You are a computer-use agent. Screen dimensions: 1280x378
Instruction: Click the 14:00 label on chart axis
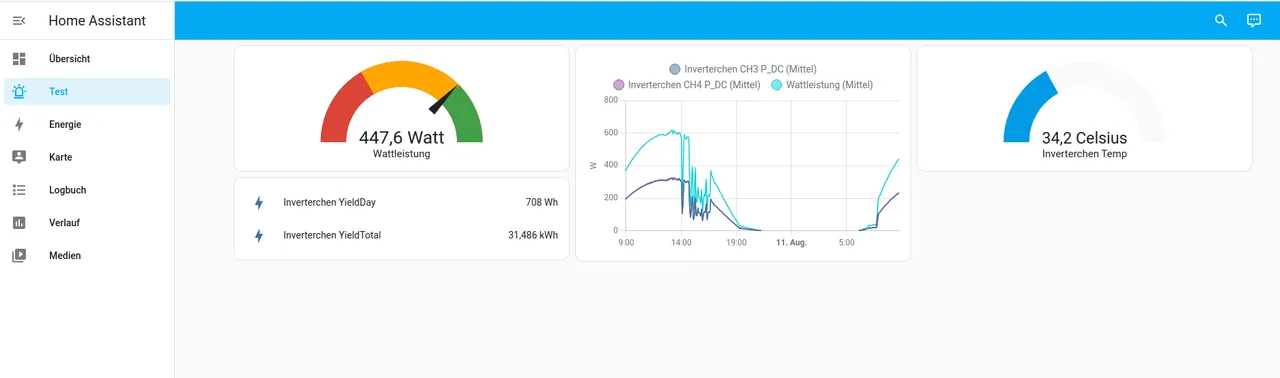click(680, 242)
